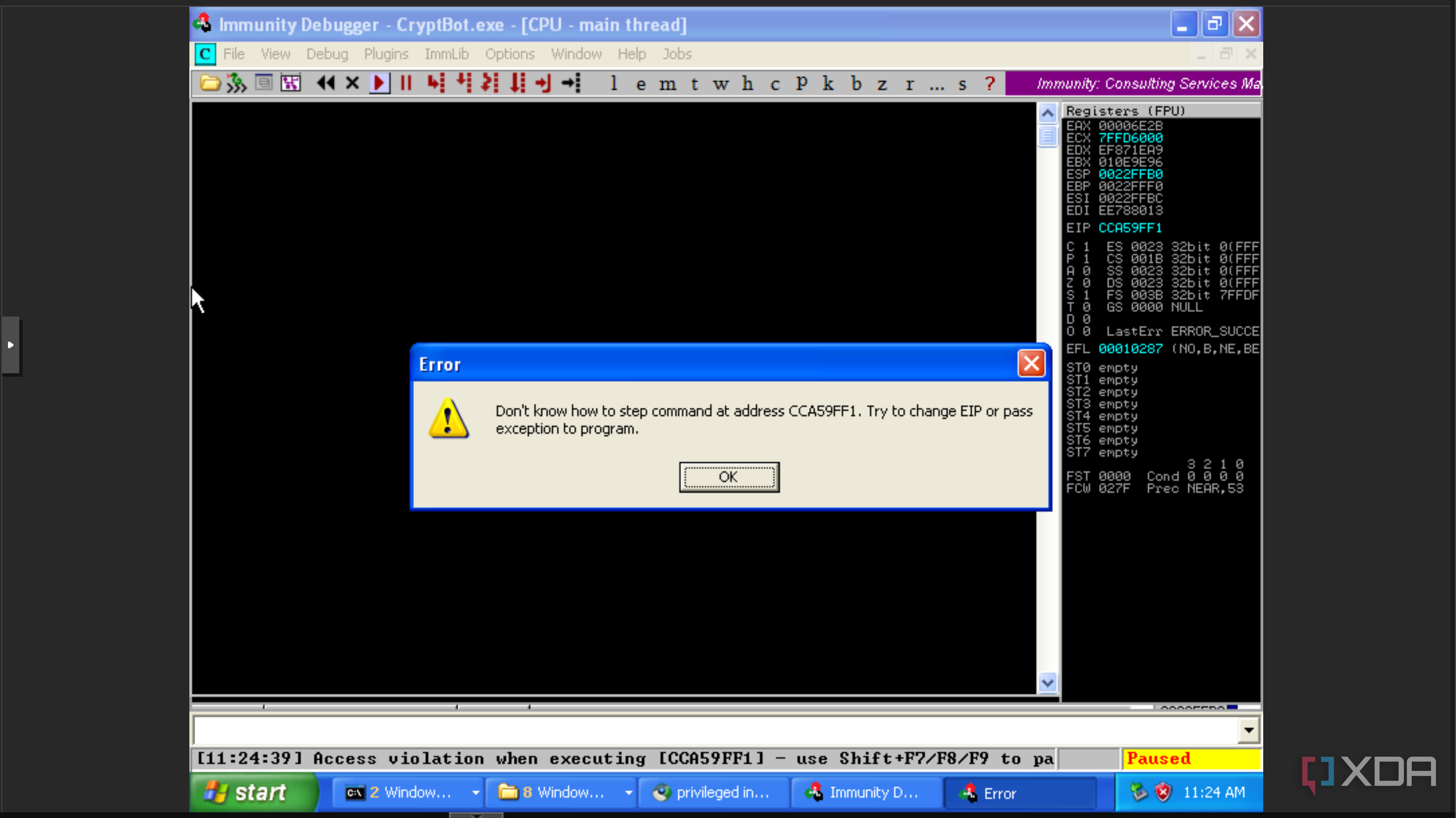The image size is (1456, 818).
Task: Open the Options menu
Action: (x=509, y=54)
